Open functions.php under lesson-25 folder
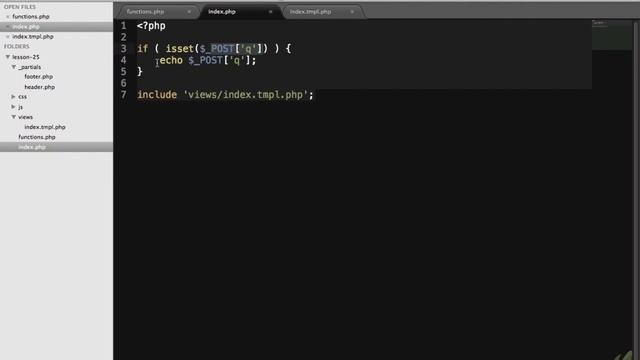This screenshot has width=640, height=360. pyautogui.click(x=37, y=137)
